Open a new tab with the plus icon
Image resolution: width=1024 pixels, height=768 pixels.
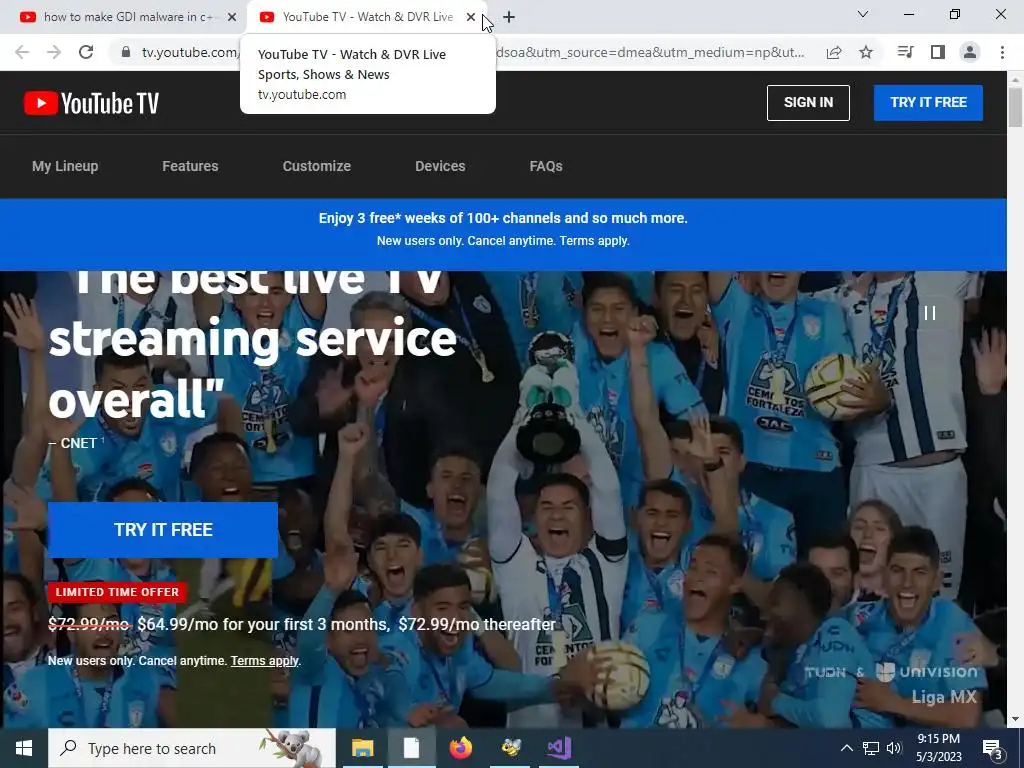(x=509, y=17)
